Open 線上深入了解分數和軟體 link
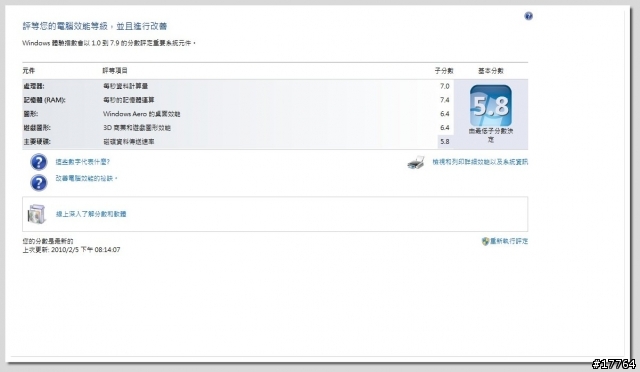The height and width of the screenshot is (372, 640). point(91,214)
